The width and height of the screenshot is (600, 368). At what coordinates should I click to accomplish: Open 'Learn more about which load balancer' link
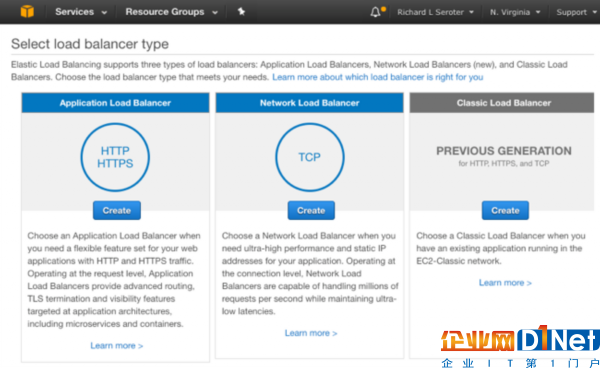(x=377, y=77)
